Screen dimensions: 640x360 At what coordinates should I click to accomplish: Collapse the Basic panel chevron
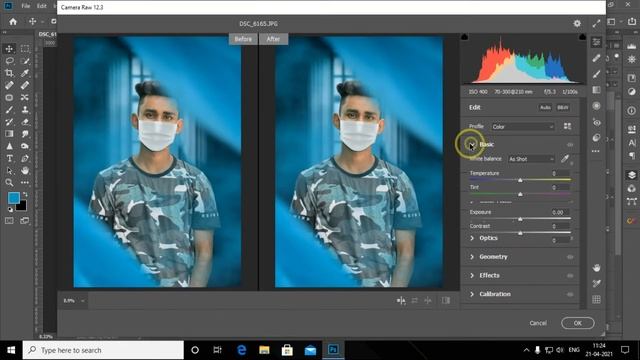[x=472, y=144]
